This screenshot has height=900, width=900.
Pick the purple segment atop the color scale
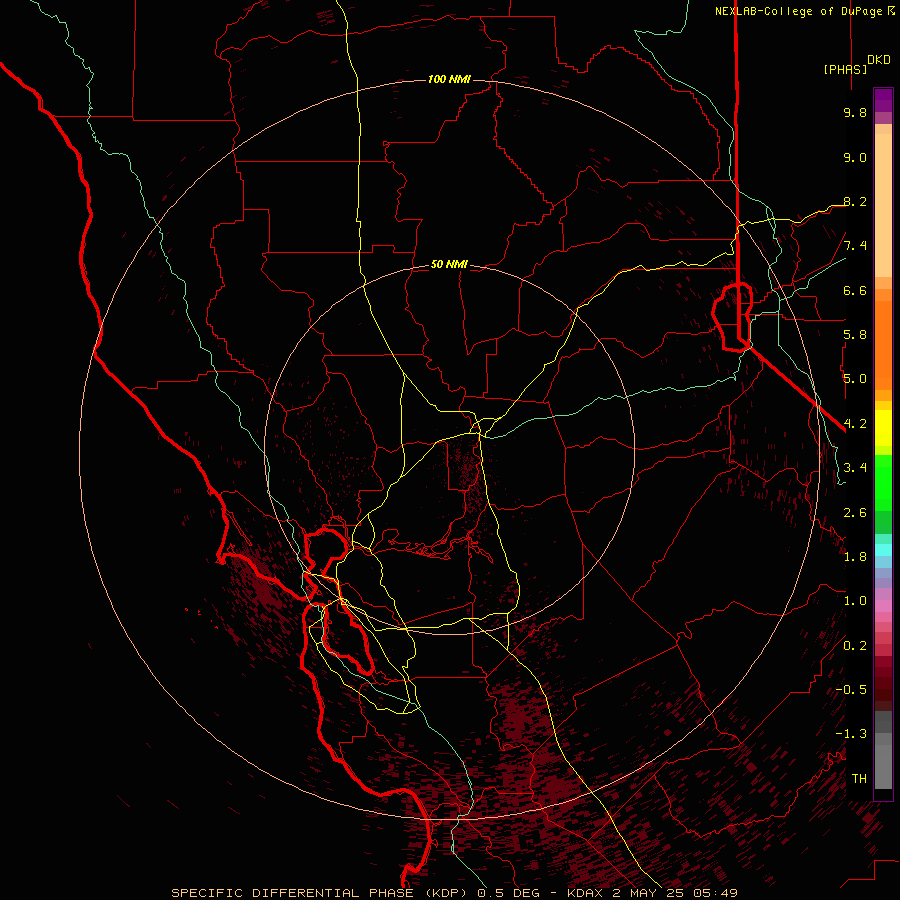883,100
